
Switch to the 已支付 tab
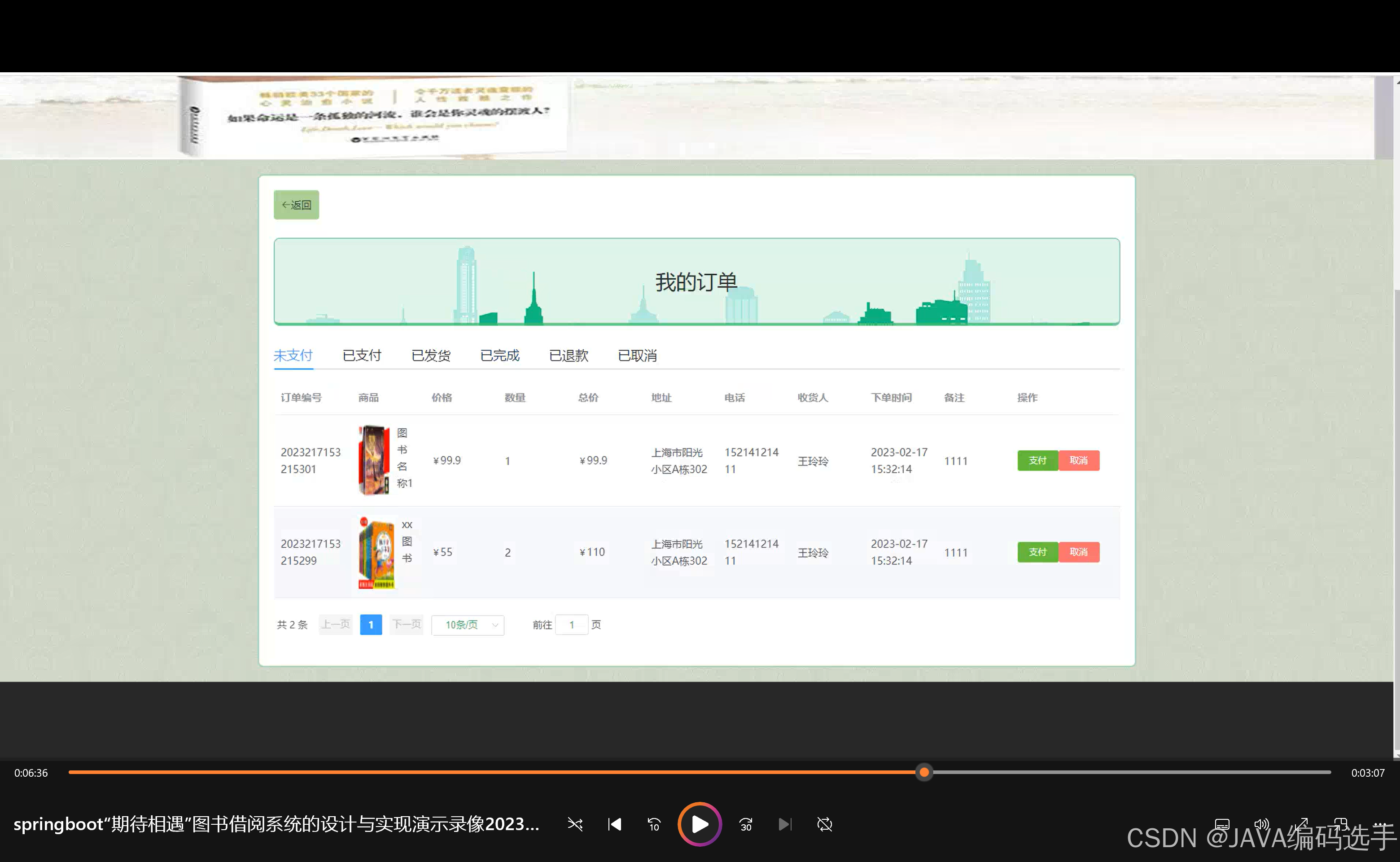tap(362, 356)
